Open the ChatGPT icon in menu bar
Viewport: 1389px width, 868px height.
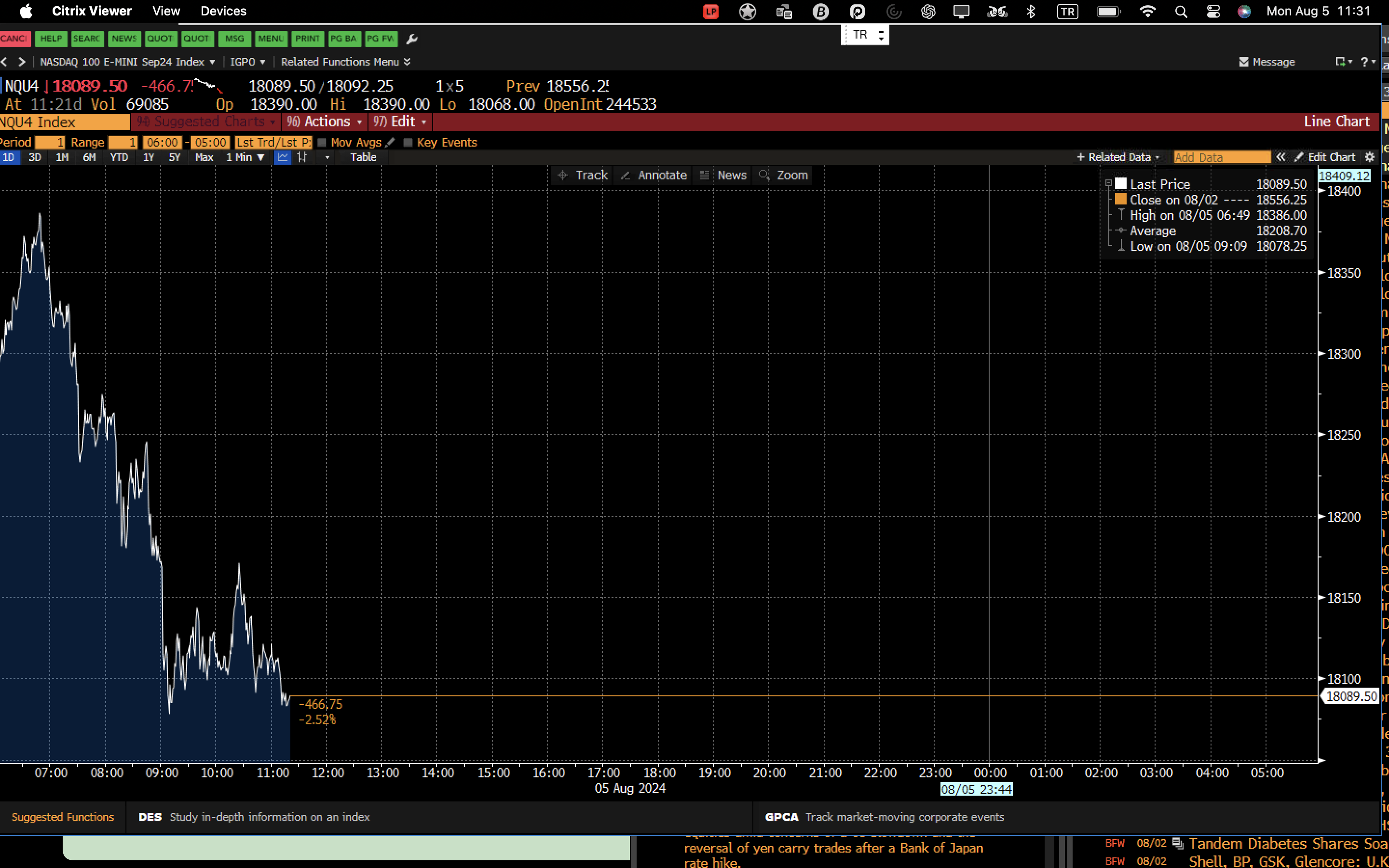tap(928, 12)
